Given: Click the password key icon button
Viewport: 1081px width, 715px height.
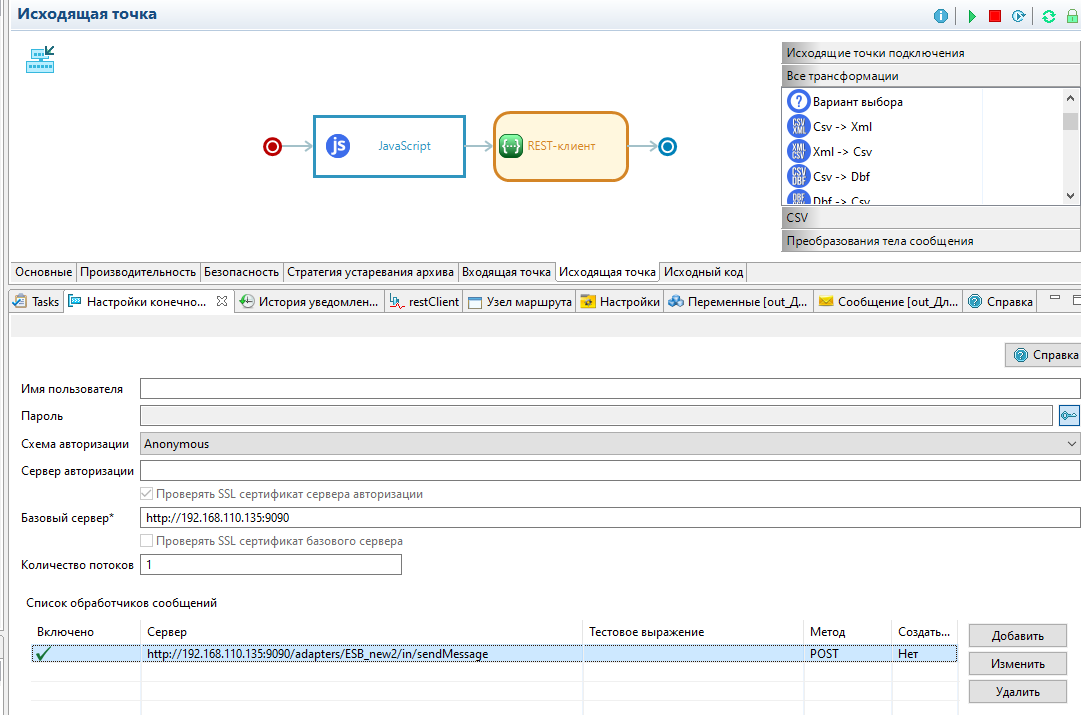Looking at the screenshot, I should tap(1069, 416).
